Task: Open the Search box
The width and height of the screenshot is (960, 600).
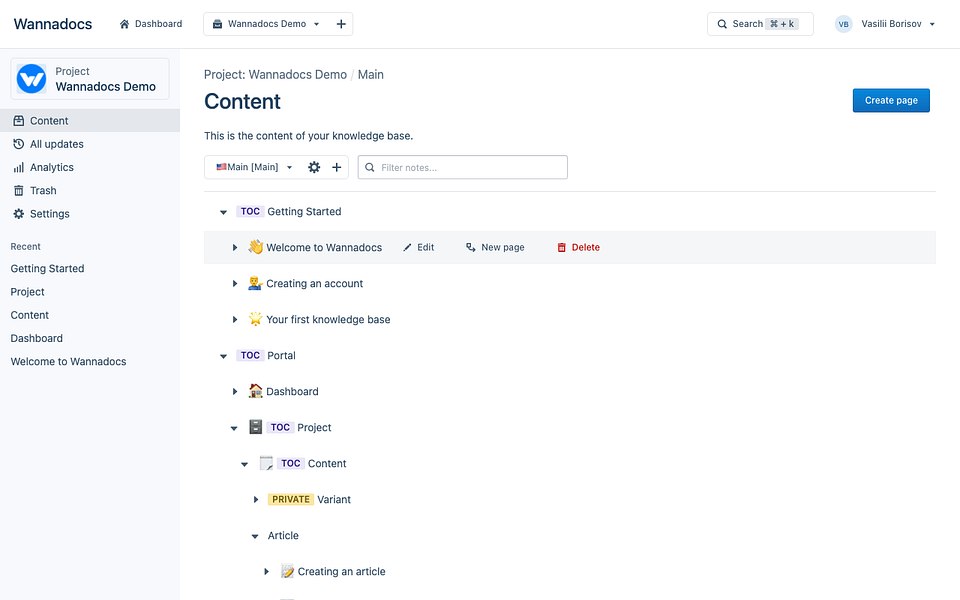Action: click(x=760, y=24)
